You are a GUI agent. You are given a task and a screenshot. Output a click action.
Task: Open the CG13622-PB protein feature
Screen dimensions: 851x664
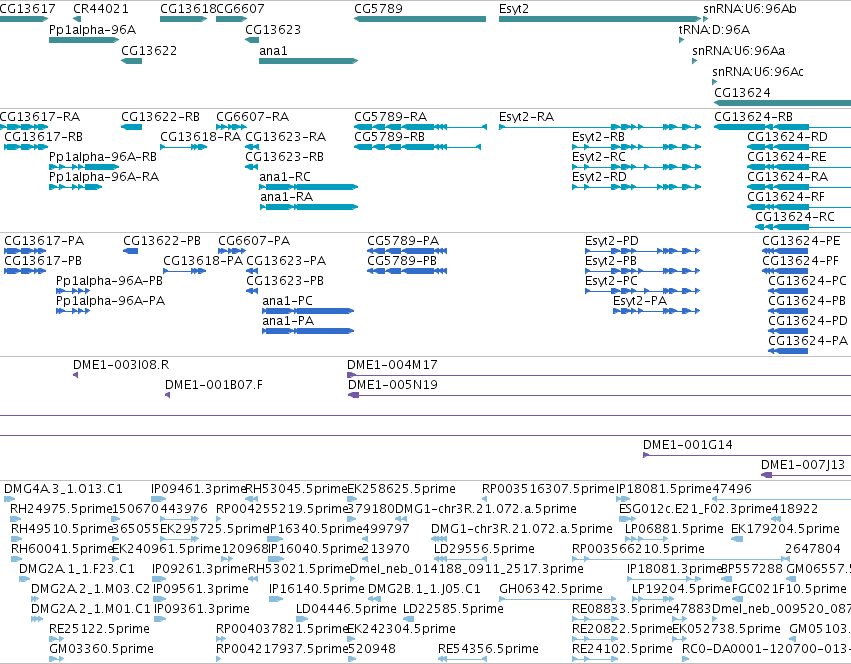point(130,251)
